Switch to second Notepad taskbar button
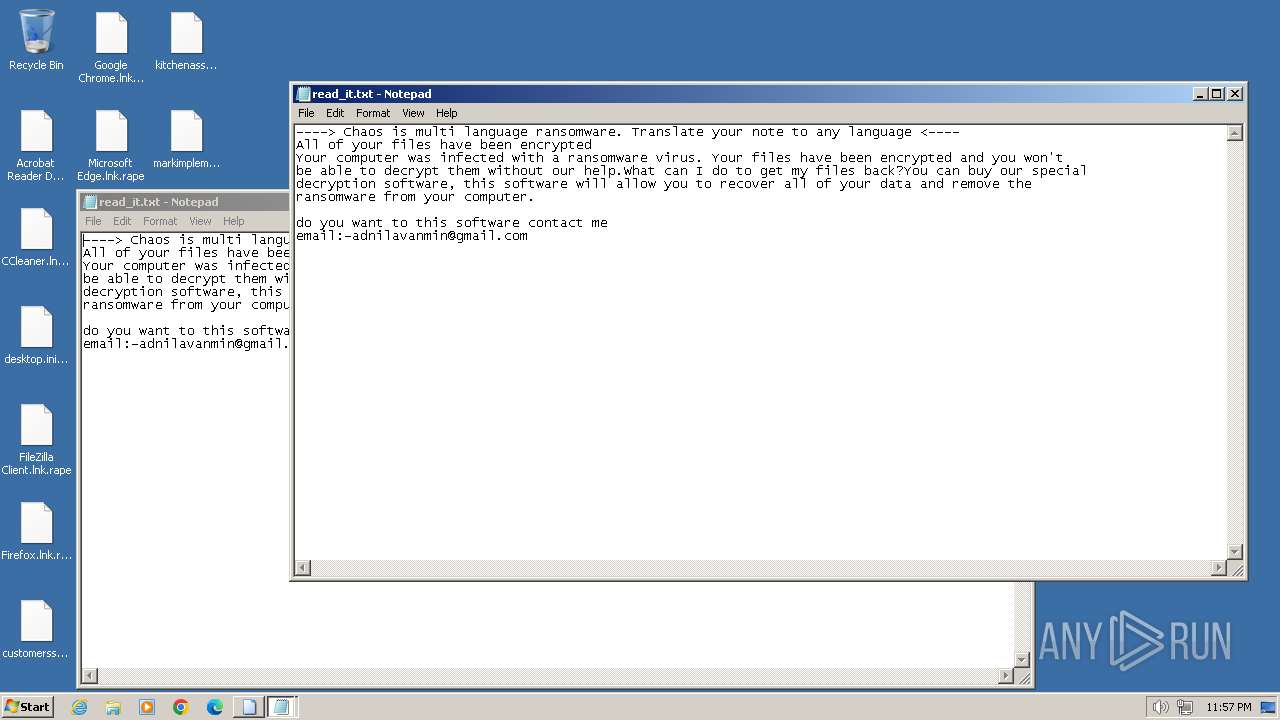 pyautogui.click(x=282, y=707)
